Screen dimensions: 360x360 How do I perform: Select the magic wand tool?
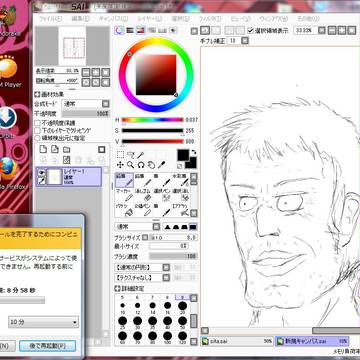tap(140, 154)
